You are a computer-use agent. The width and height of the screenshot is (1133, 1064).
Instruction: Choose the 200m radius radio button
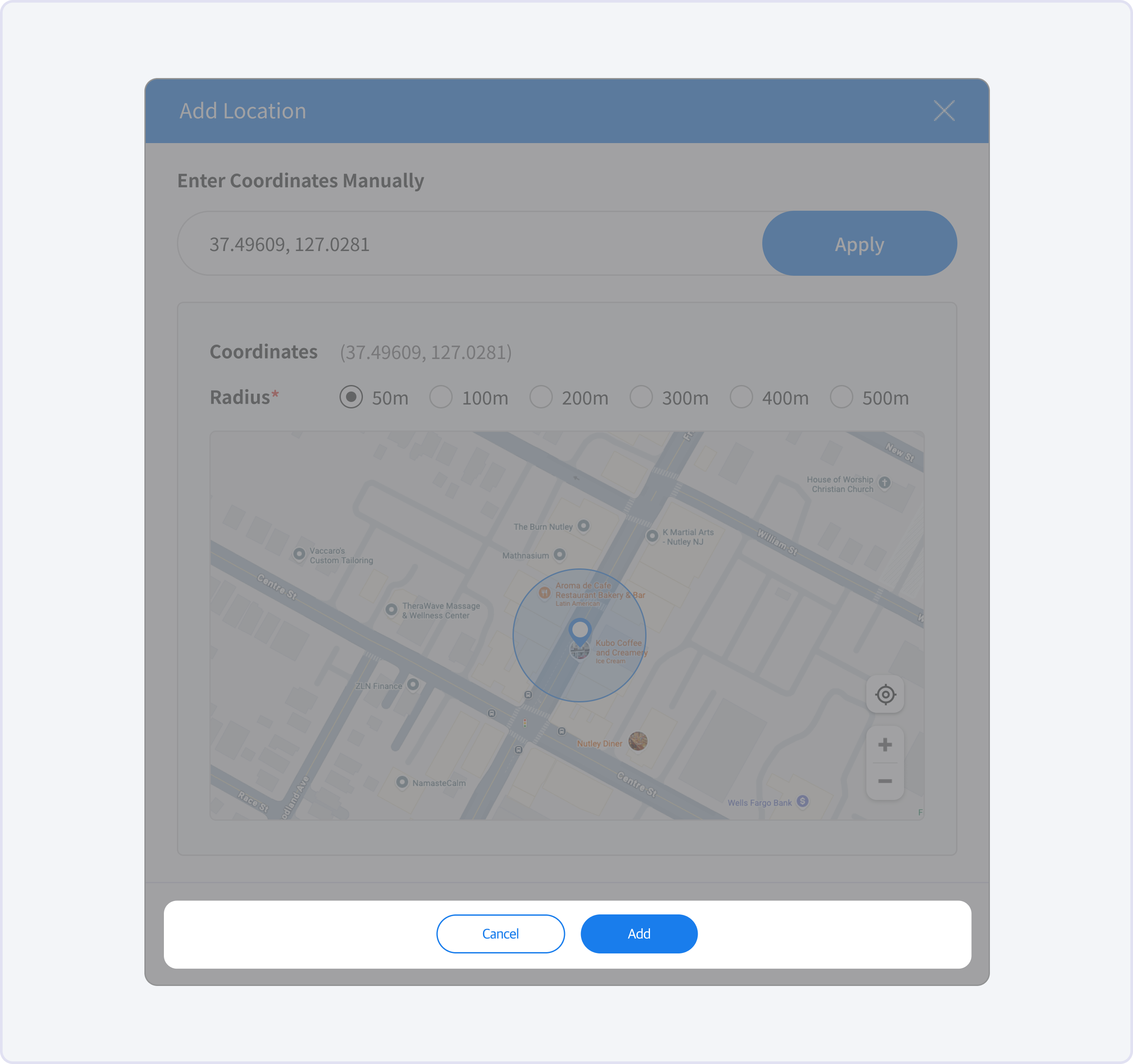[541, 397]
